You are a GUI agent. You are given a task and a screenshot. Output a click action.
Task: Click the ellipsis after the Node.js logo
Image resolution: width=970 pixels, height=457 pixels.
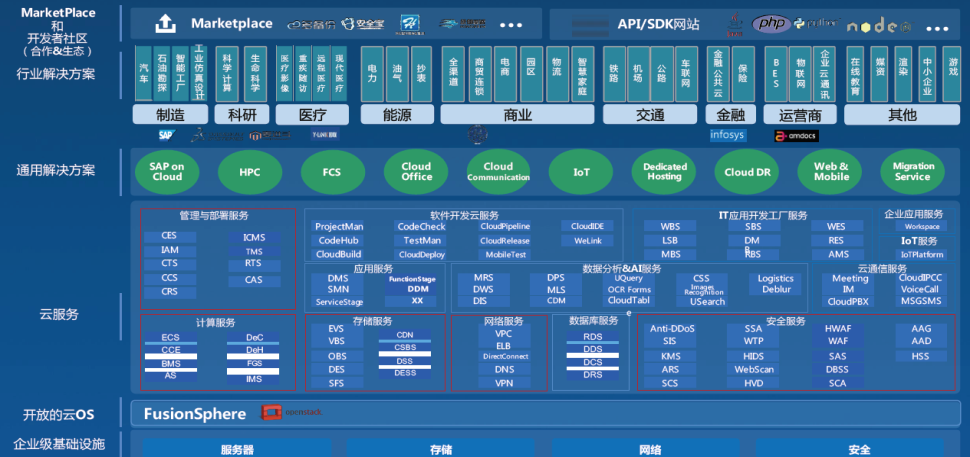[937, 28]
